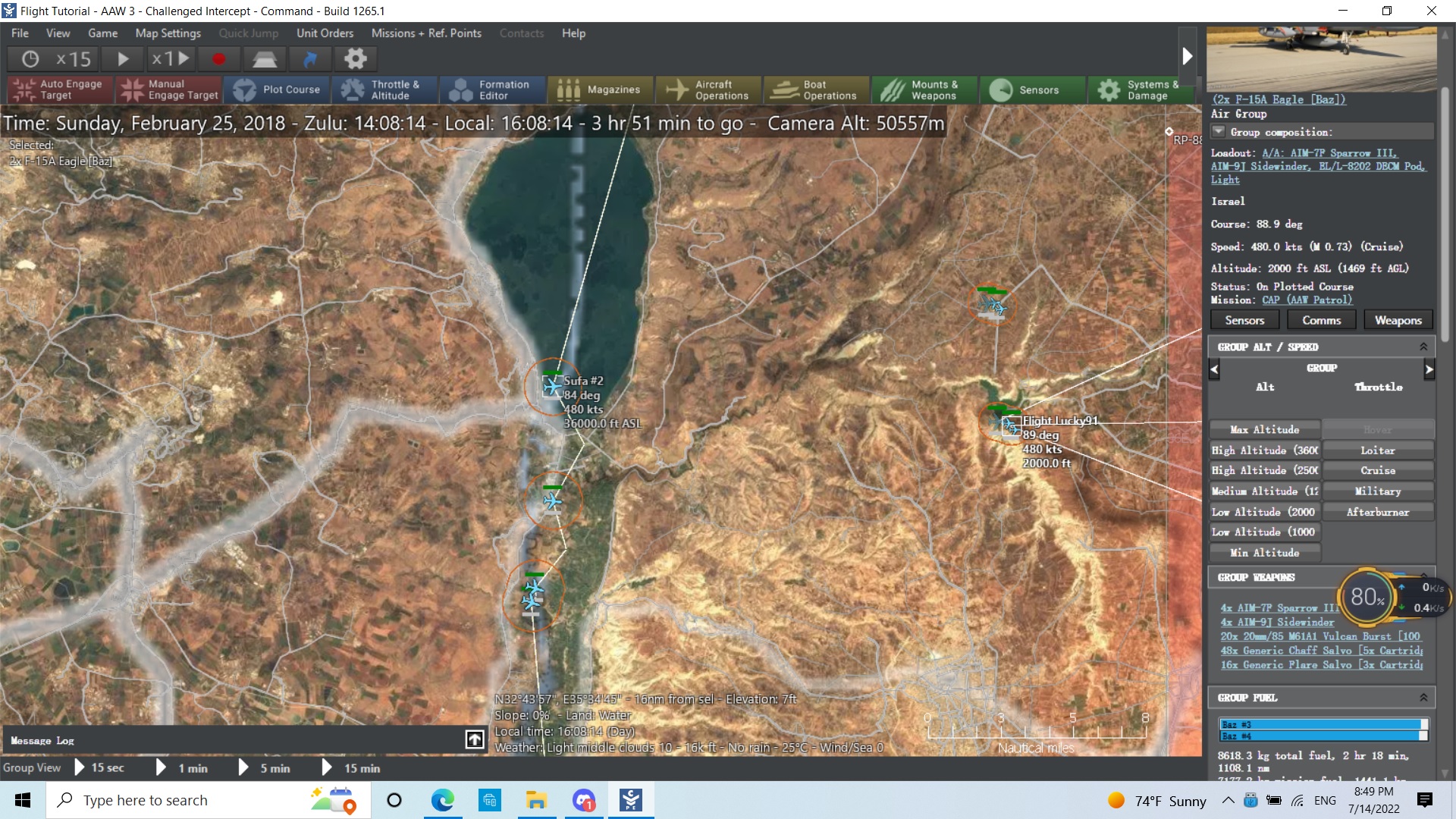
Task: Open Boat Operations
Action: tap(817, 89)
